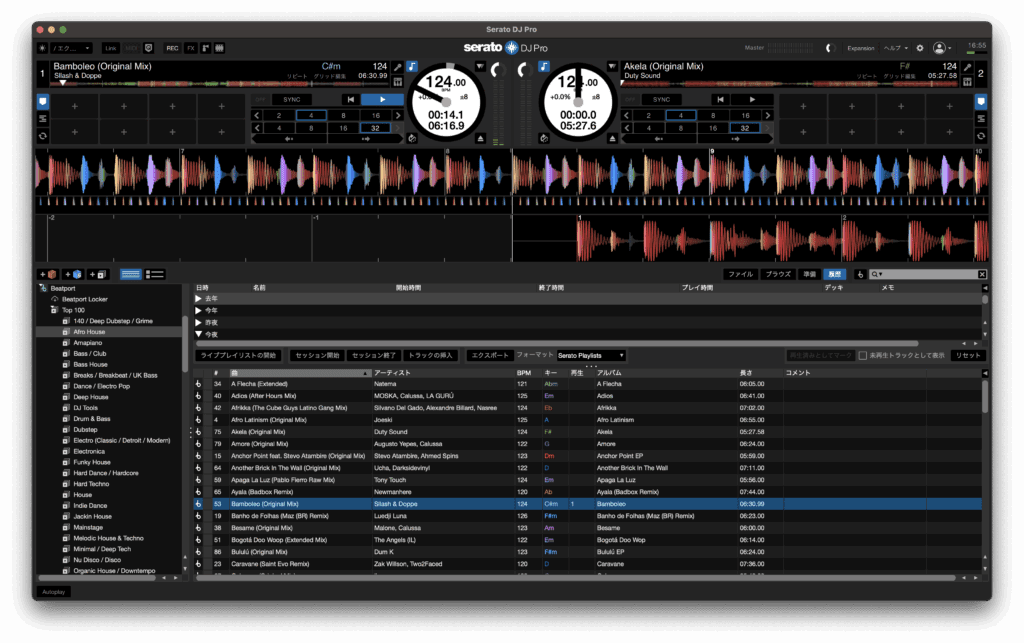Viewport: 1024px width, 643px height.
Task: Expand the 昨夜 history group
Action: 198,322
